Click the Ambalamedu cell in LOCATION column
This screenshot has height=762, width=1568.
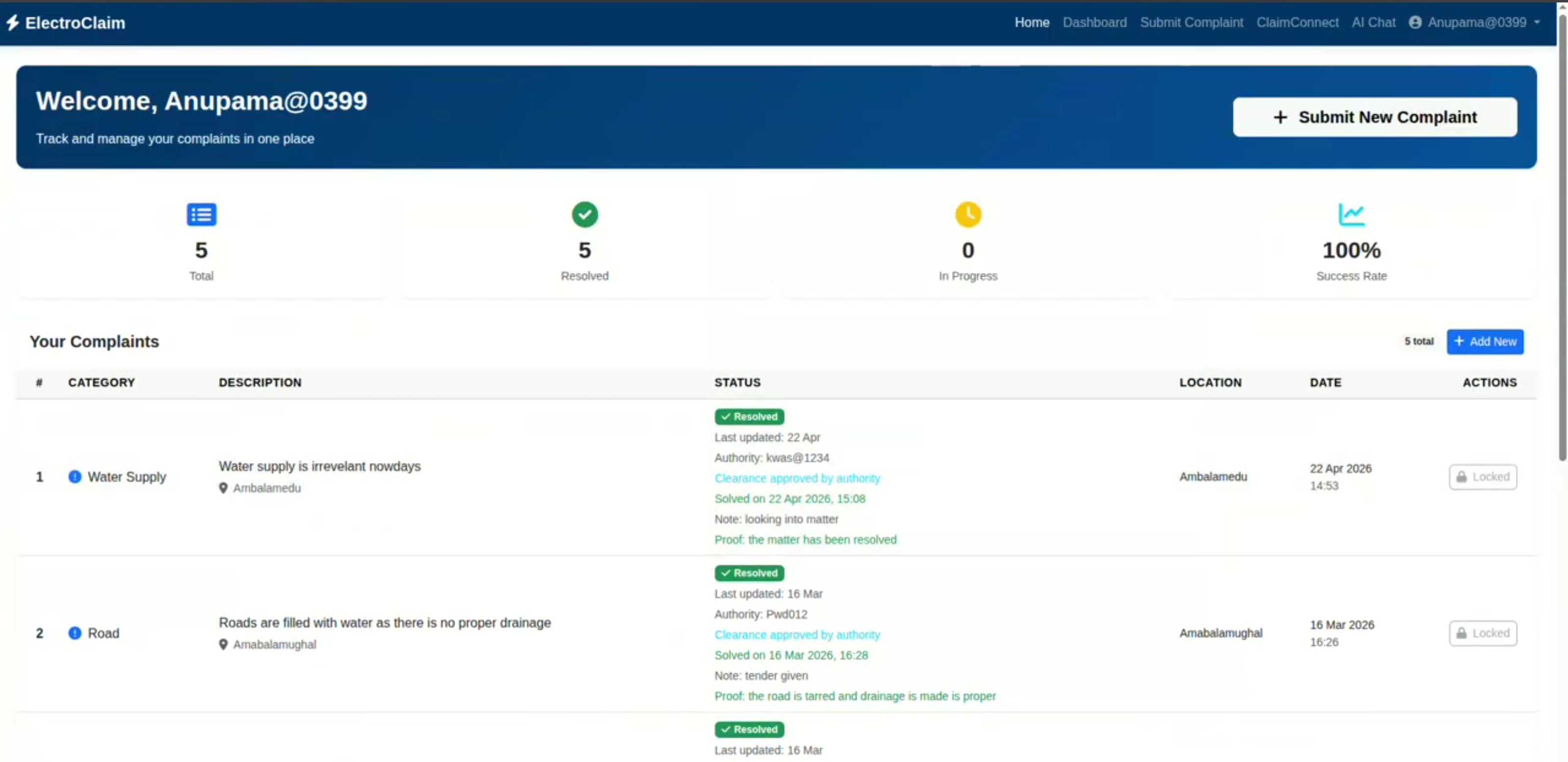coord(1213,477)
